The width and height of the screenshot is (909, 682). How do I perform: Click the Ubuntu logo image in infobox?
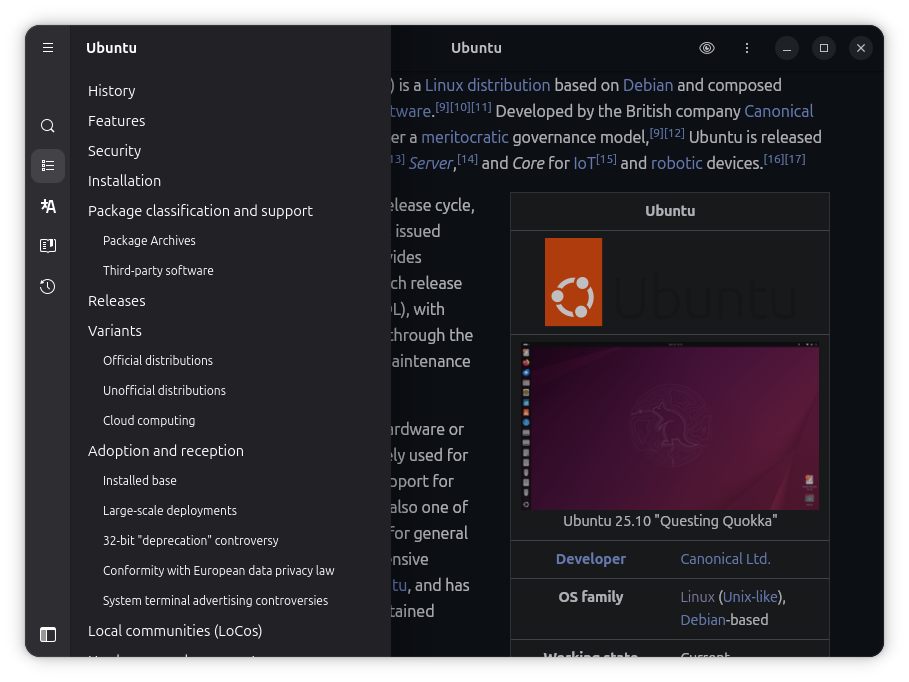[x=670, y=282]
